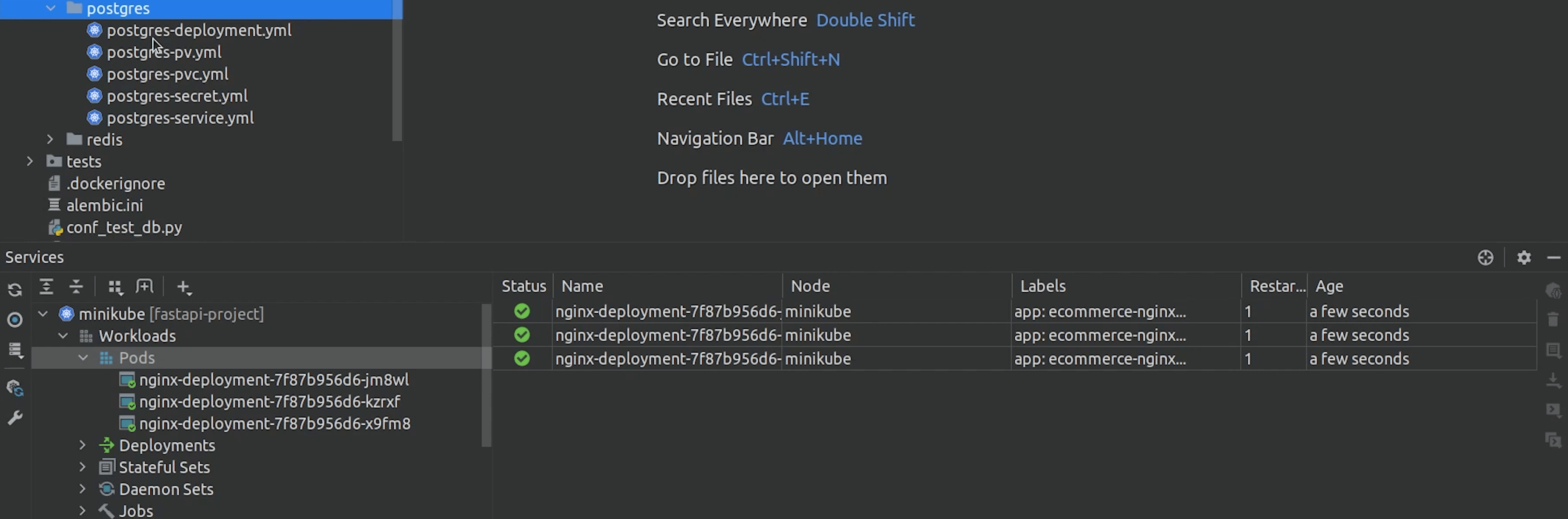1568x519 pixels.
Task: Click the wrench settings icon in Services sidebar
Action: [x=15, y=418]
